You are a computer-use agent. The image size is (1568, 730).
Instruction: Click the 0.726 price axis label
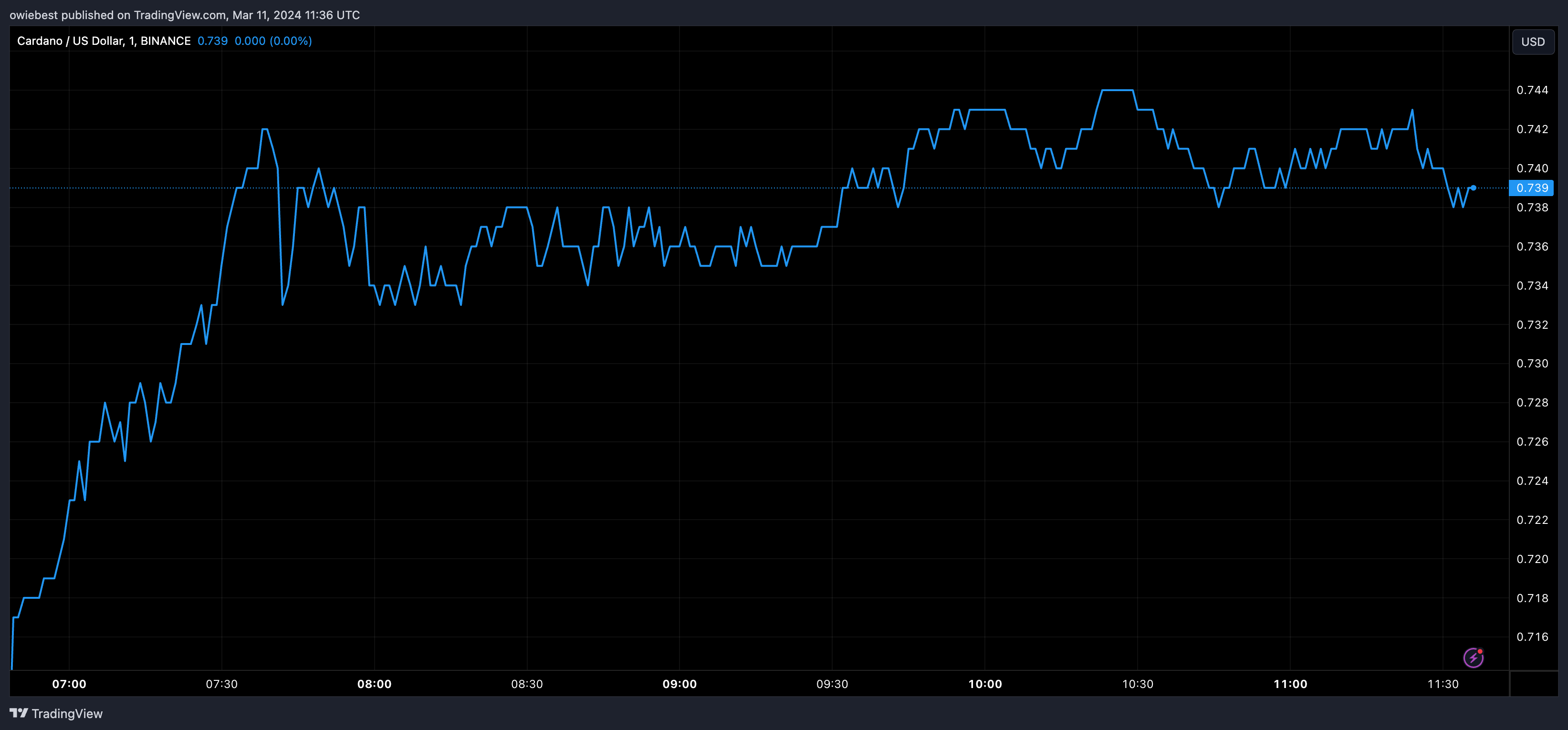[1532, 441]
